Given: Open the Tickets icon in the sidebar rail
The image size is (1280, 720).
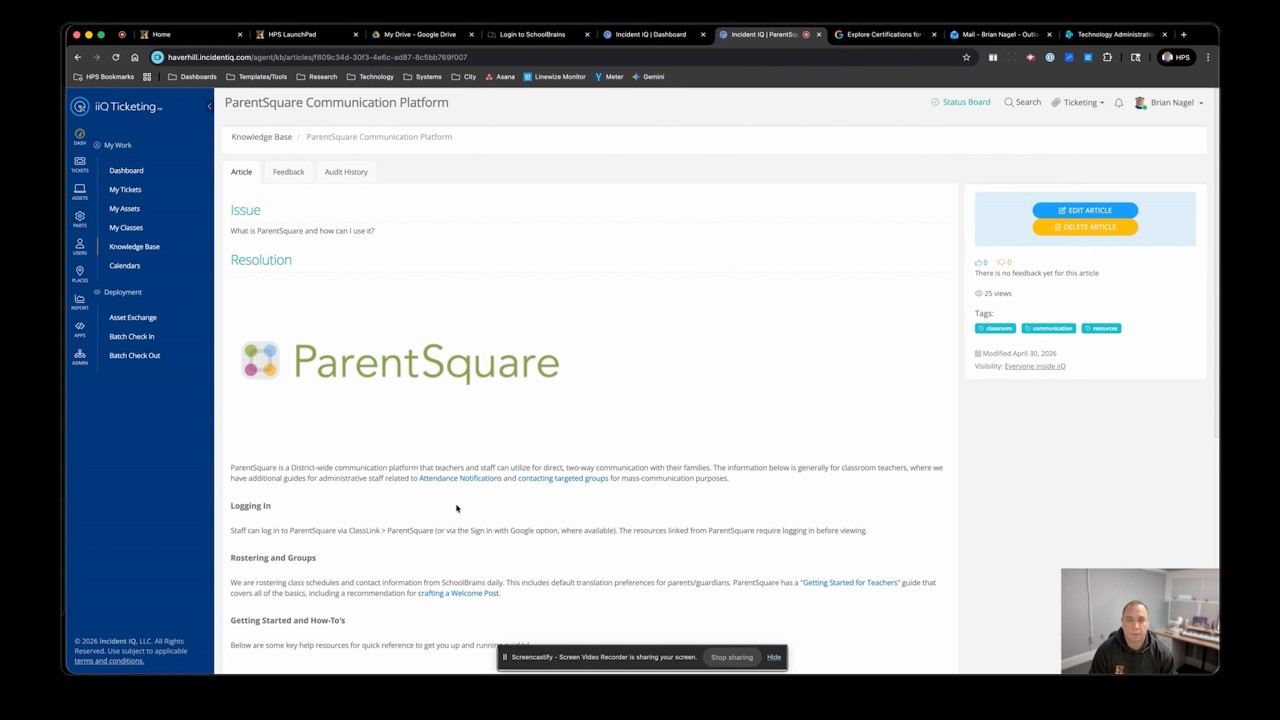Looking at the screenshot, I should click(80, 164).
